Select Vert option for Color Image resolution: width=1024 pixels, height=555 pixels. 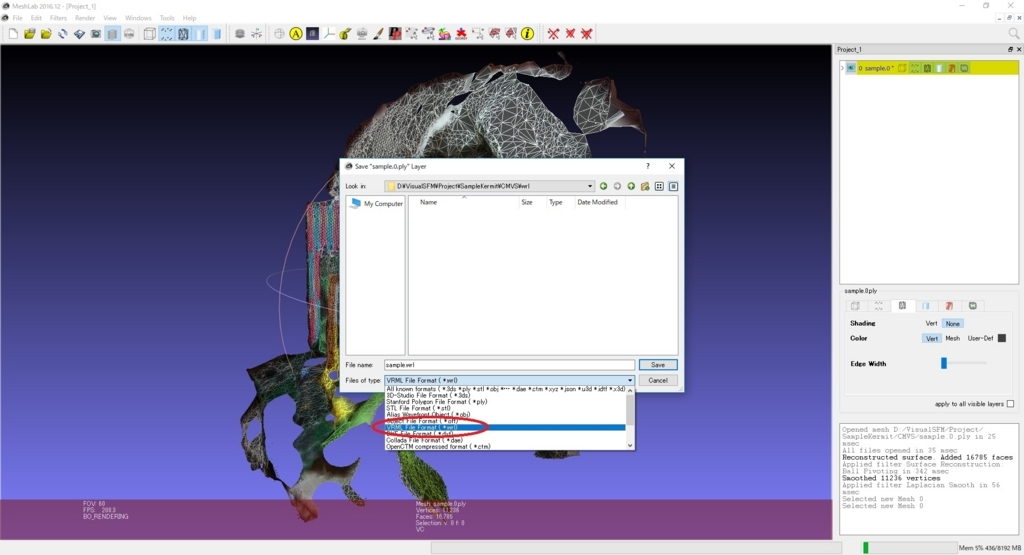click(x=932, y=338)
